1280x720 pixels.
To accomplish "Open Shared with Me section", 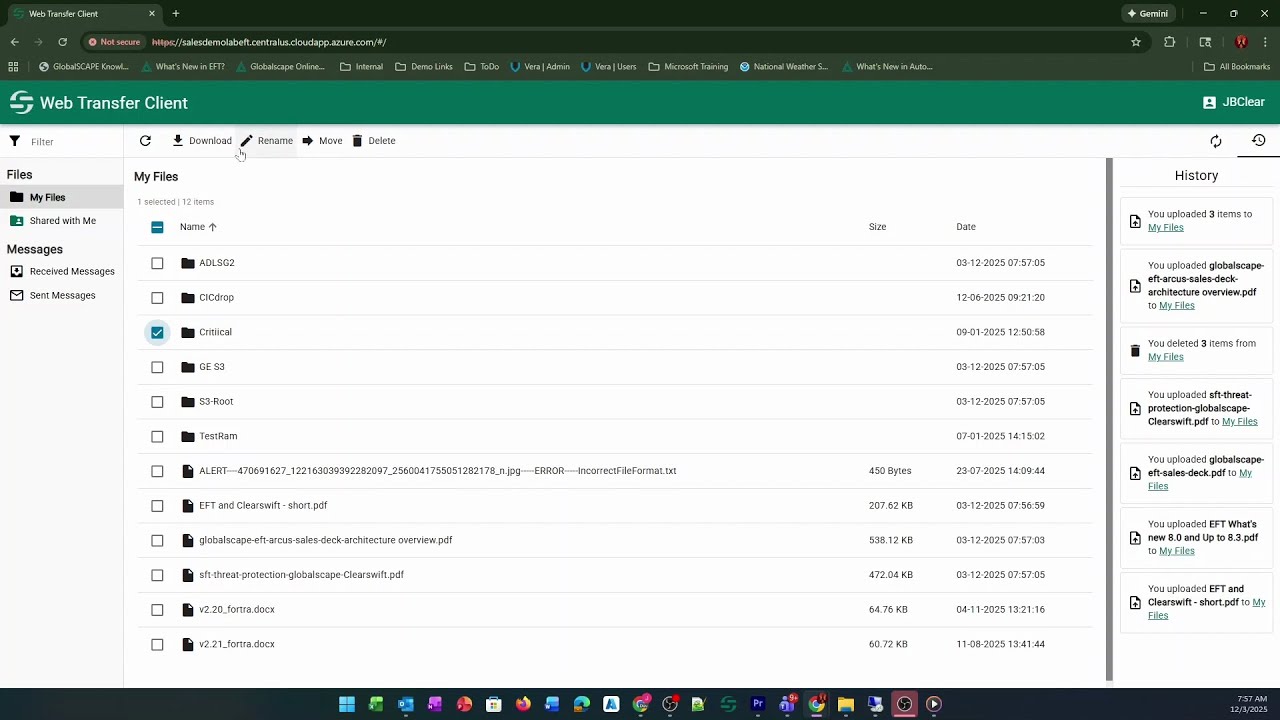I will (61, 221).
